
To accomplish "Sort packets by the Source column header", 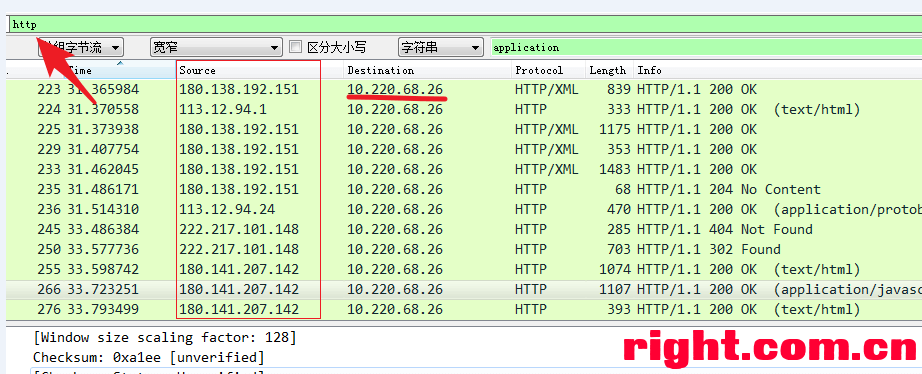I will (198, 71).
